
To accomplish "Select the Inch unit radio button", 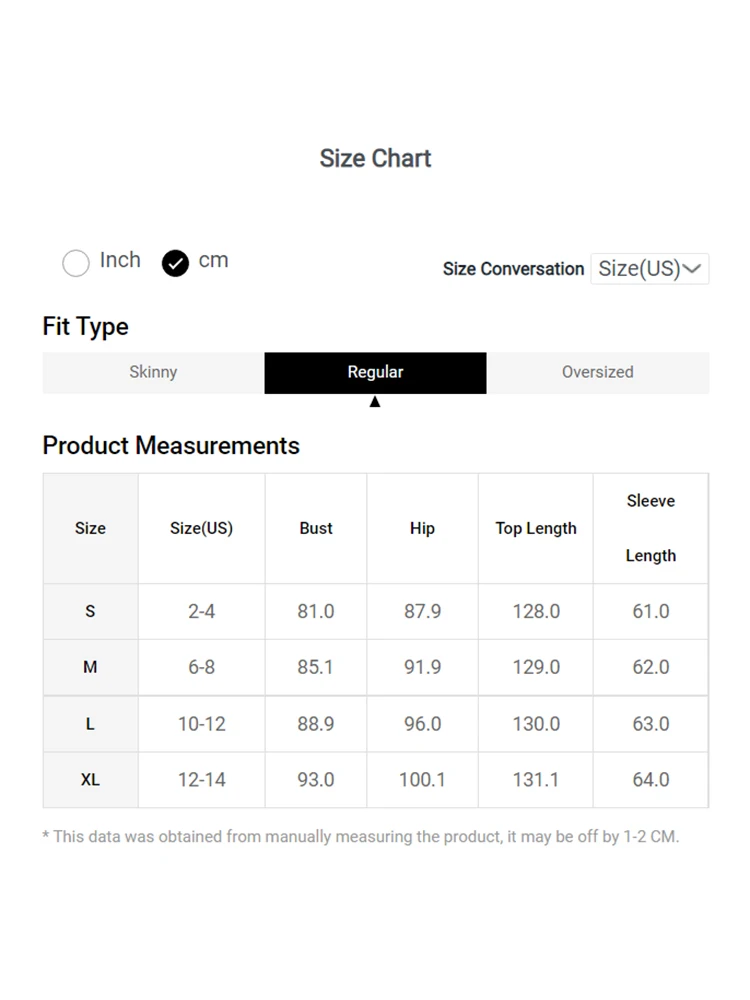I will [x=76, y=263].
